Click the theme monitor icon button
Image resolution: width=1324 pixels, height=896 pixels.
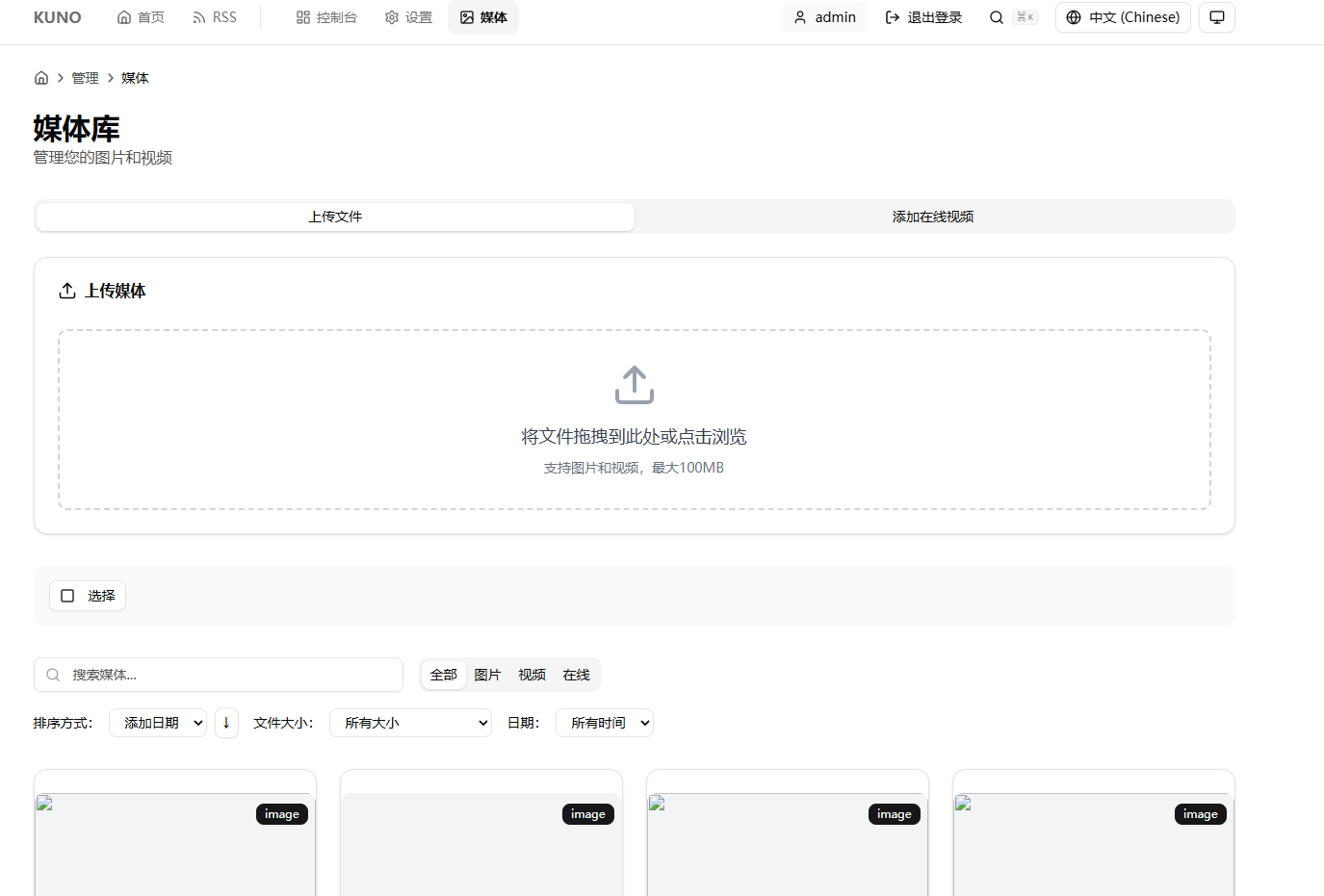pyautogui.click(x=1217, y=17)
